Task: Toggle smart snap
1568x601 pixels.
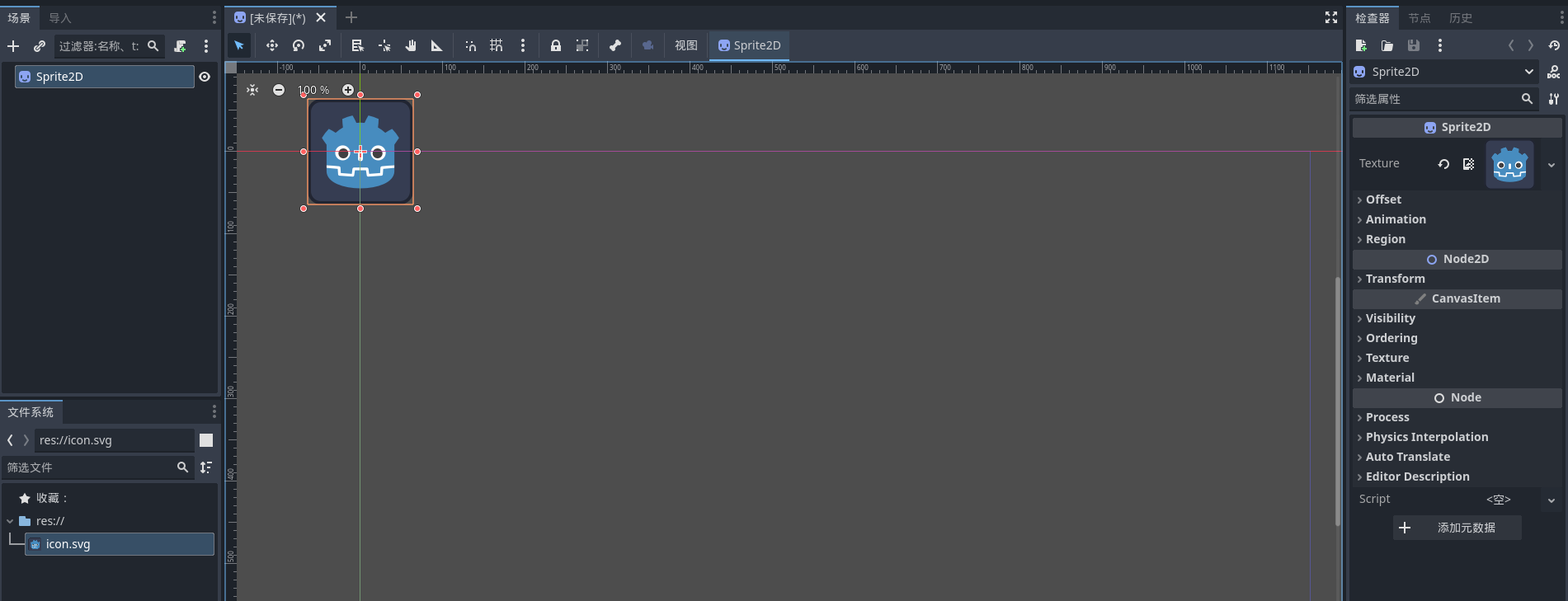Action: [x=470, y=45]
